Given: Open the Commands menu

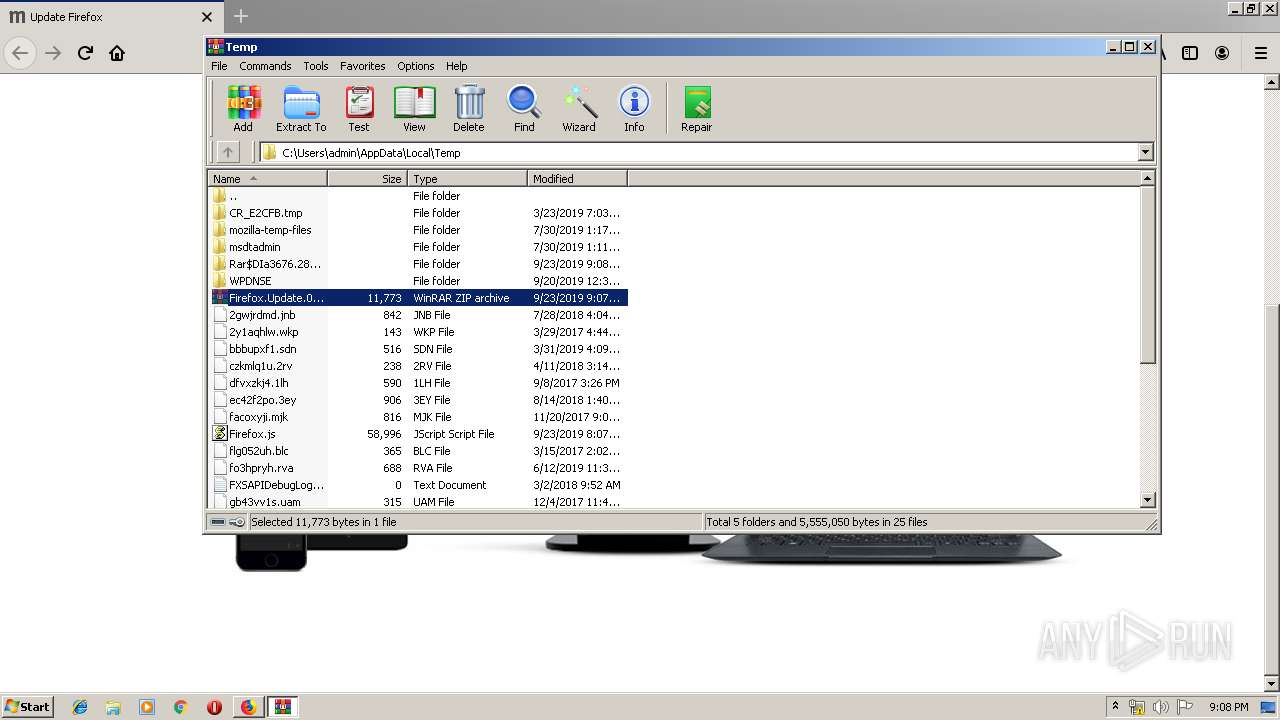Looking at the screenshot, I should 265,66.
